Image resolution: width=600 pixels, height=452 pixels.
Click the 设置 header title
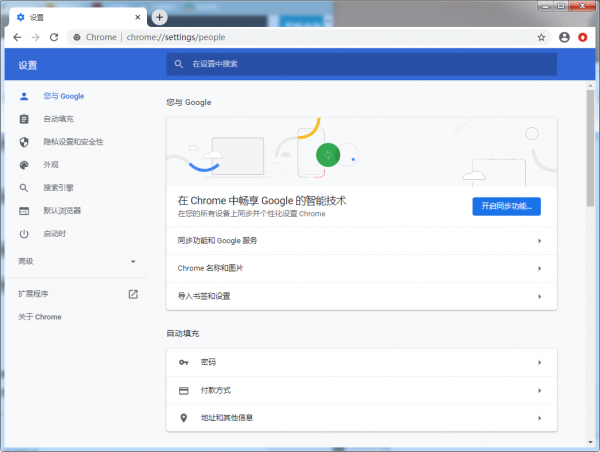[x=28, y=65]
